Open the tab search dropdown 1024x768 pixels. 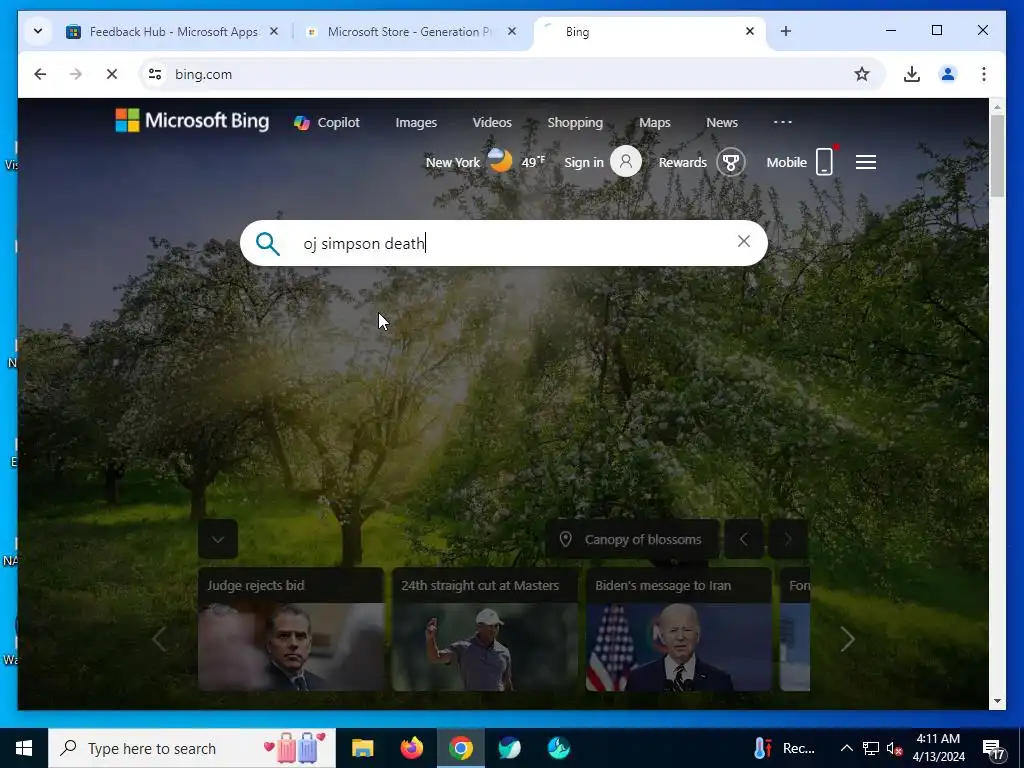click(x=38, y=31)
